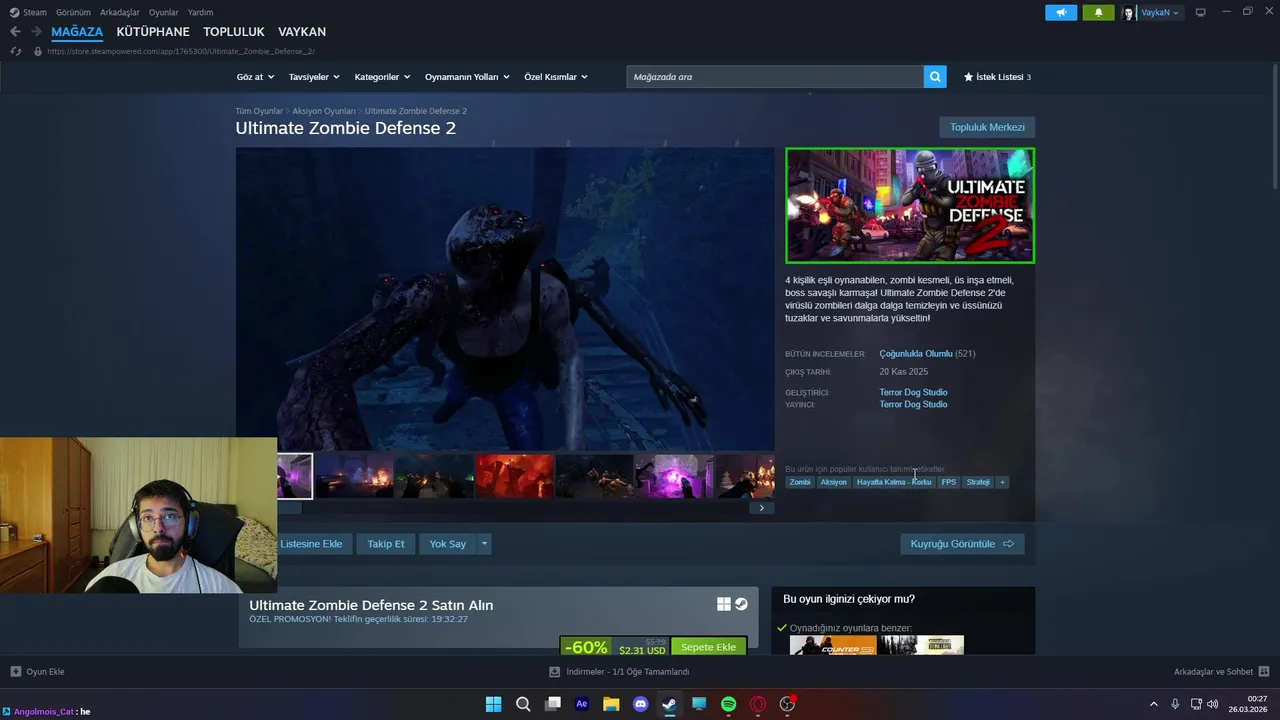Click the blue announcements megaphone icon
The image size is (1280, 720).
pos(1061,13)
